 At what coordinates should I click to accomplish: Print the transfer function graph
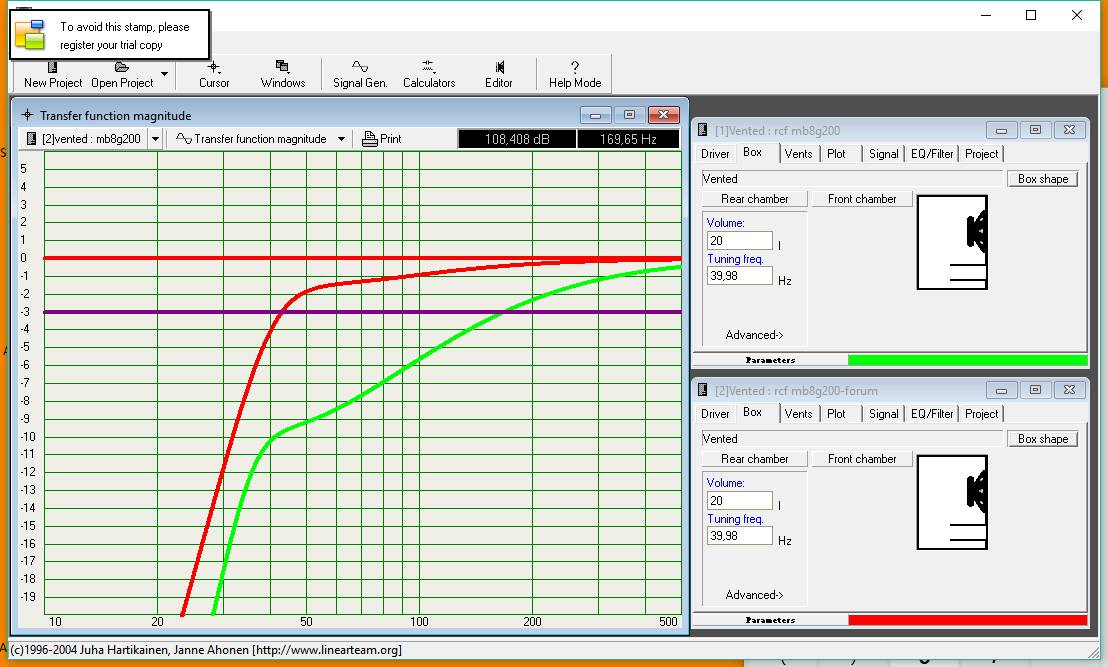pyautogui.click(x=382, y=139)
